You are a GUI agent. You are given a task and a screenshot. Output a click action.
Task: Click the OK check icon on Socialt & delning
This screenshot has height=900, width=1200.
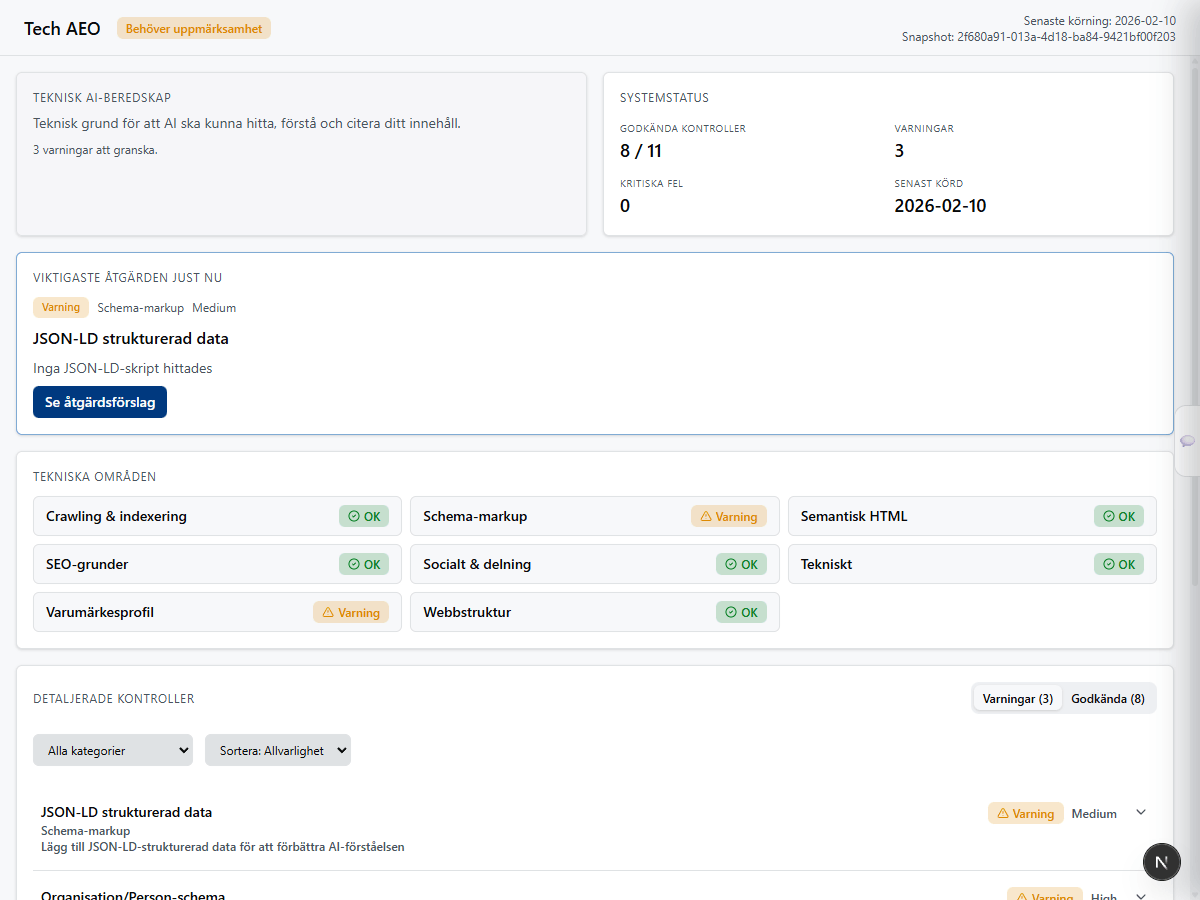(733, 564)
